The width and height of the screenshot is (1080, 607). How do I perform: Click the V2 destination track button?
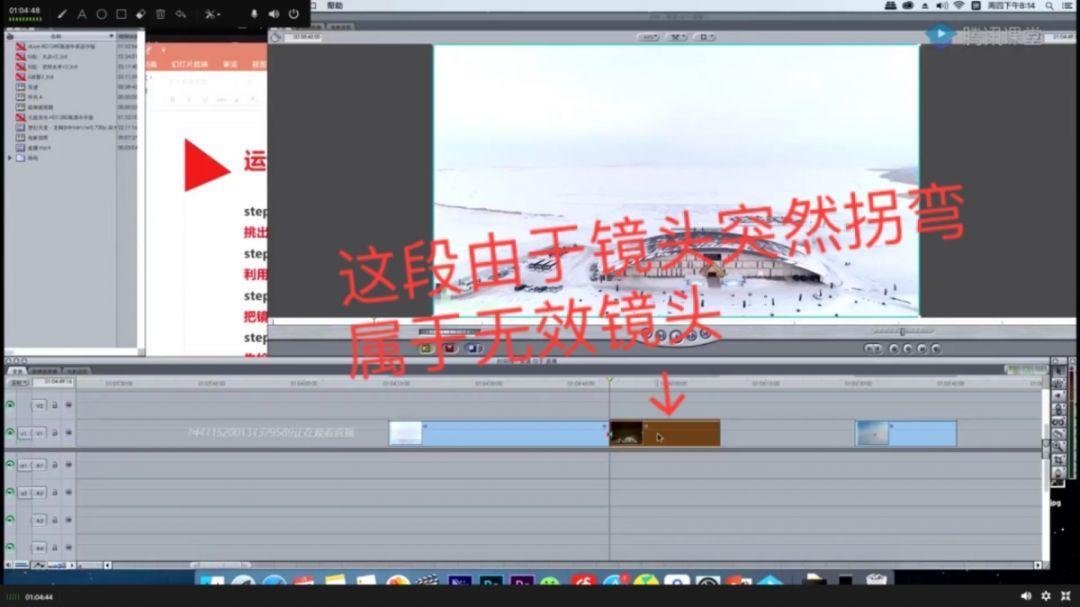click(x=39, y=406)
